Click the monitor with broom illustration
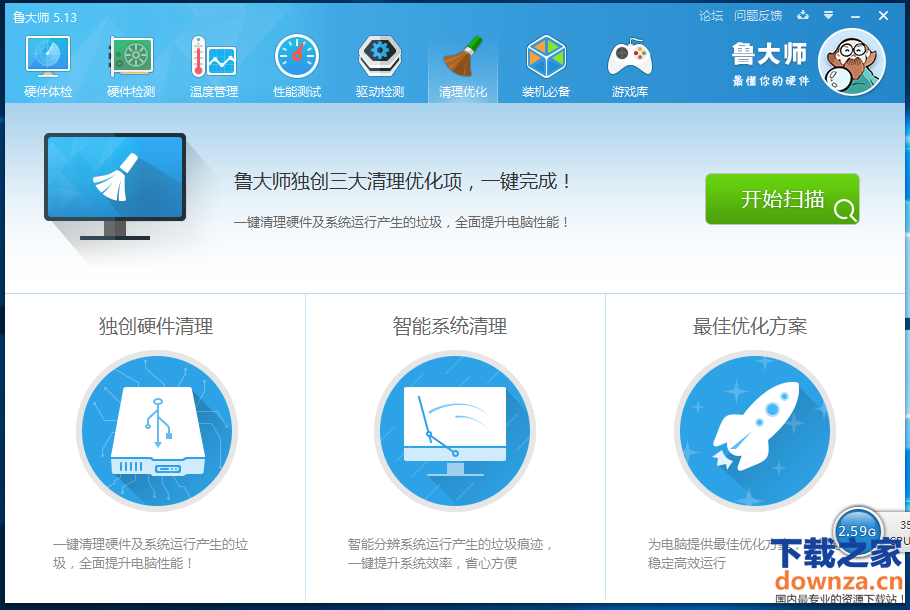910x610 pixels. pos(115,186)
